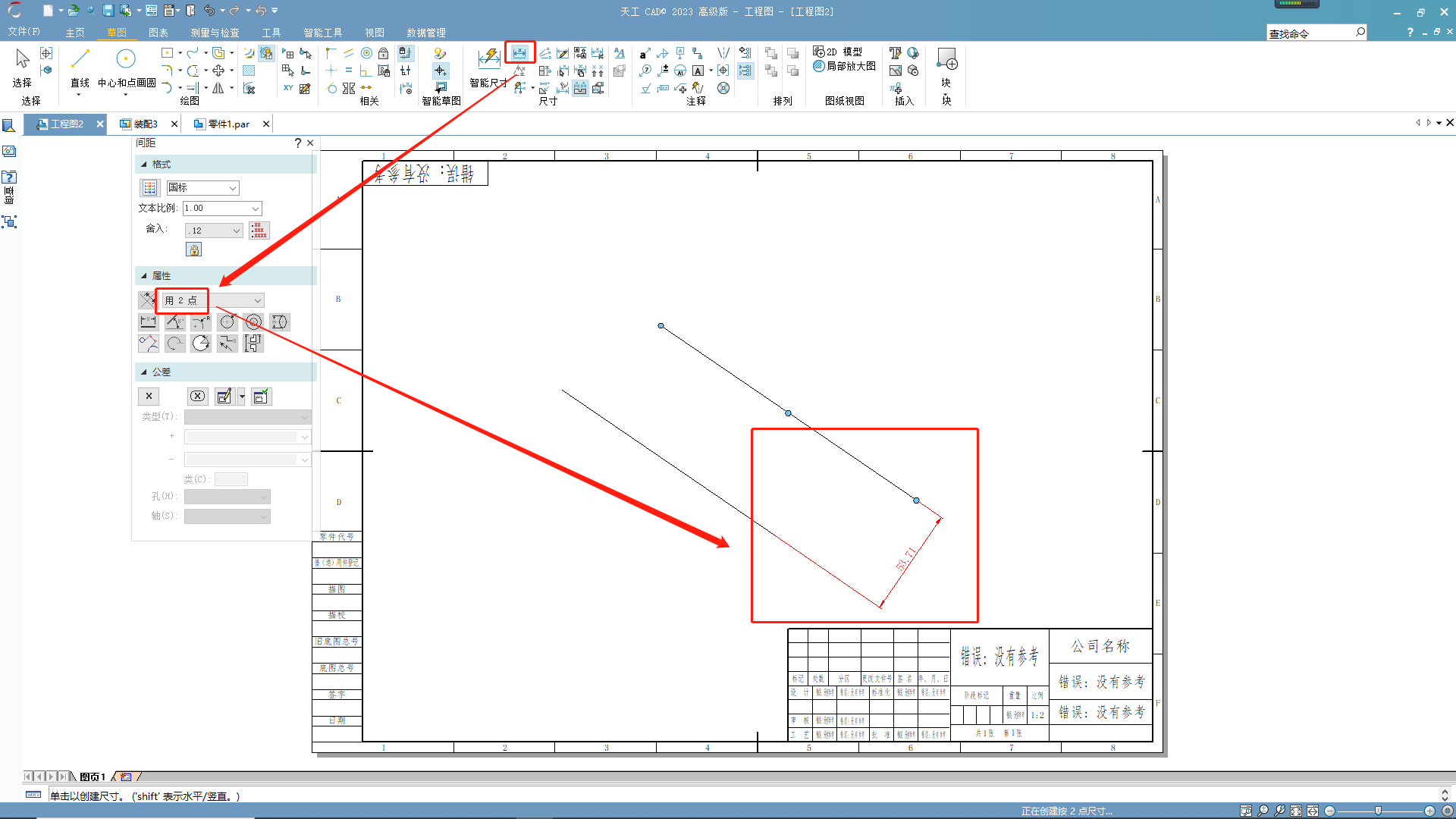Collapse the 格式 section
Screen dimensions: 1456x819
pyautogui.click(x=144, y=164)
